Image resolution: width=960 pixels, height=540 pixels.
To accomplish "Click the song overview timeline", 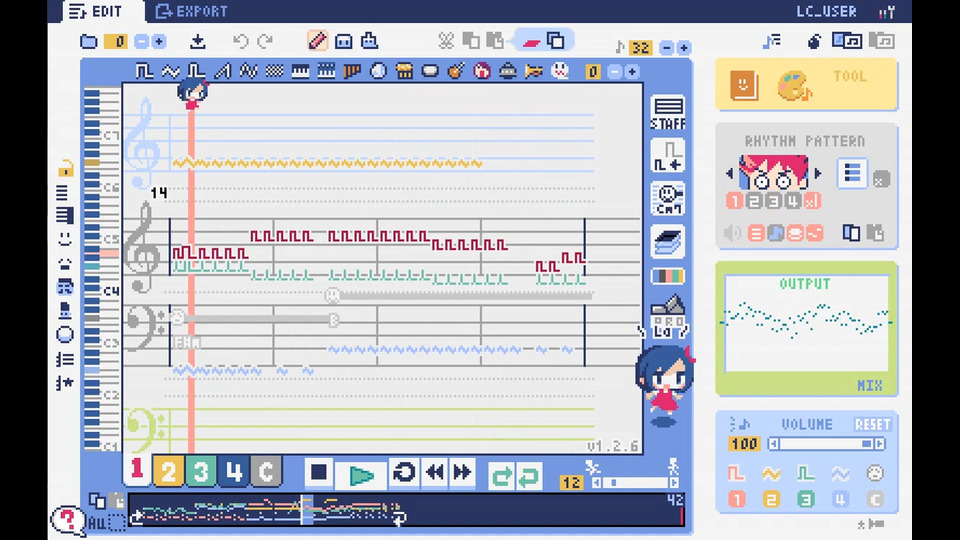I will point(404,510).
